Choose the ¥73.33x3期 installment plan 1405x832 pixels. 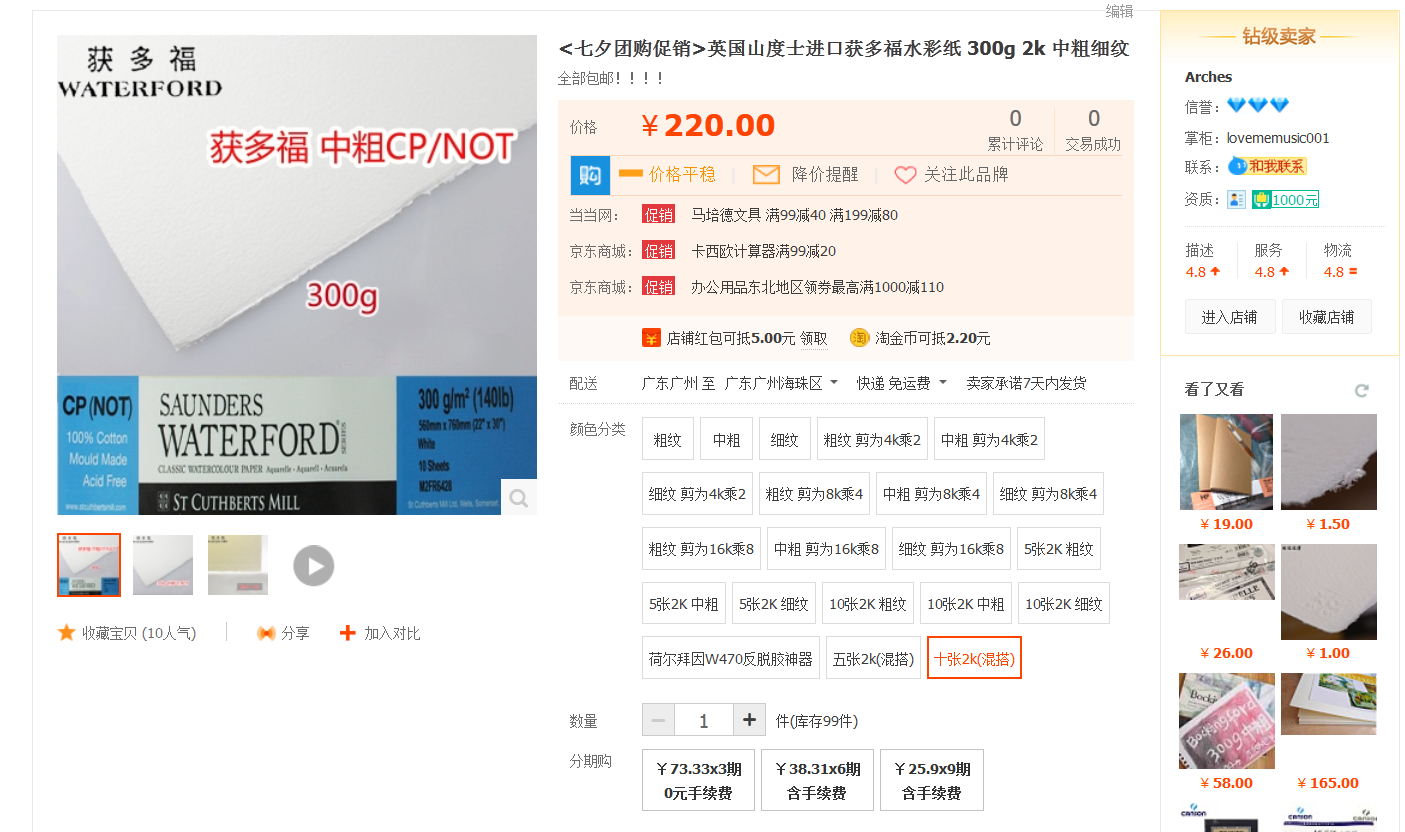coord(698,780)
